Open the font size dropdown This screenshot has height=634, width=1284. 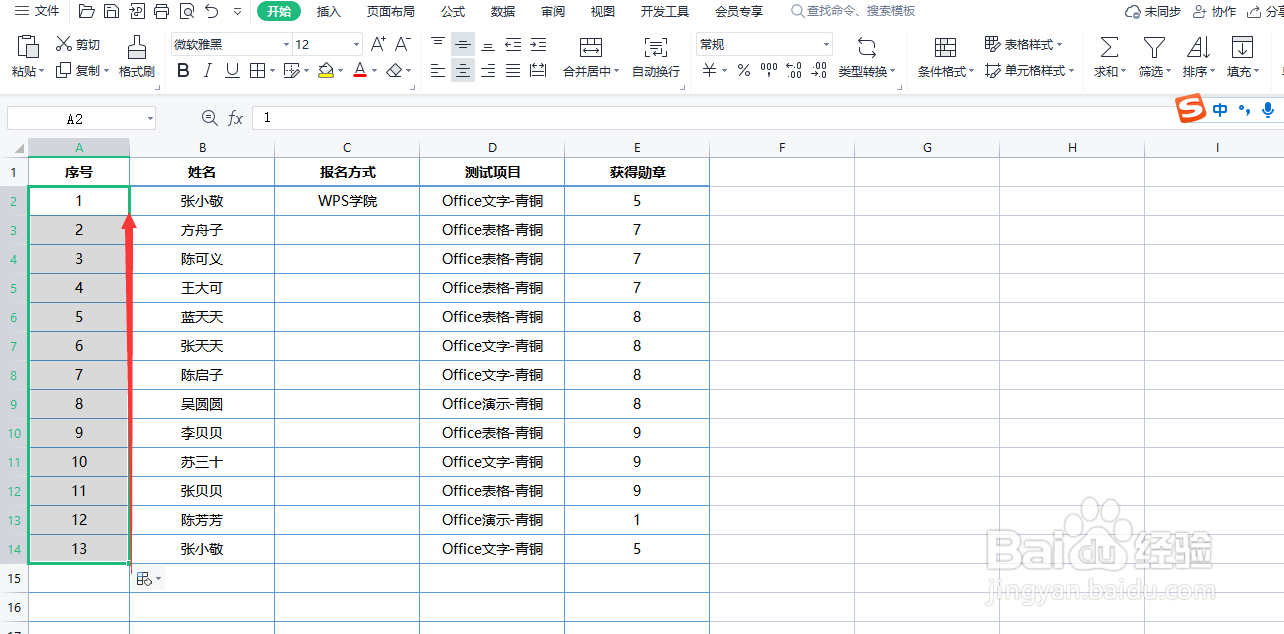tap(355, 44)
